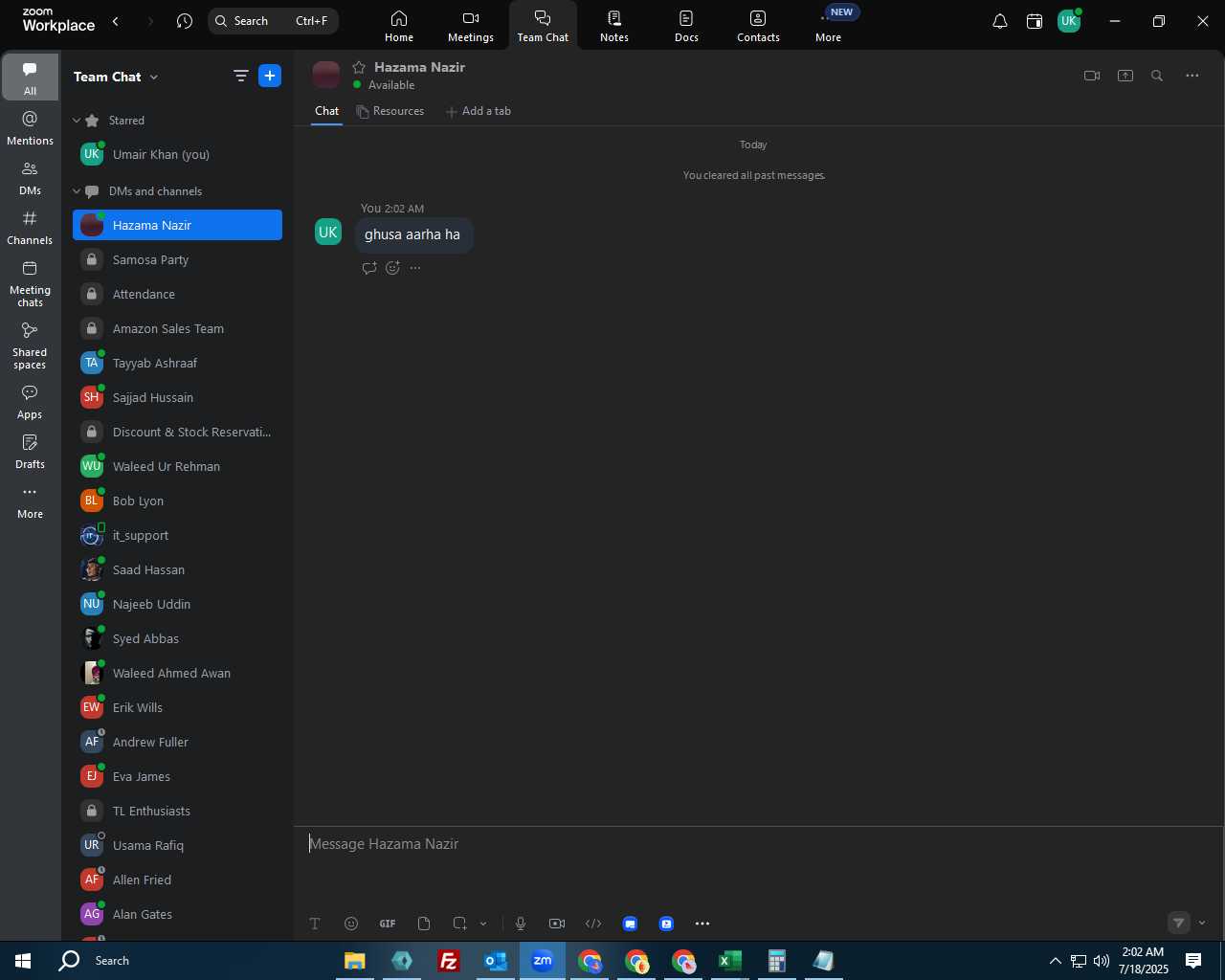Open FileZilla from the taskbar
The height and width of the screenshot is (980, 1225).
[x=448, y=961]
